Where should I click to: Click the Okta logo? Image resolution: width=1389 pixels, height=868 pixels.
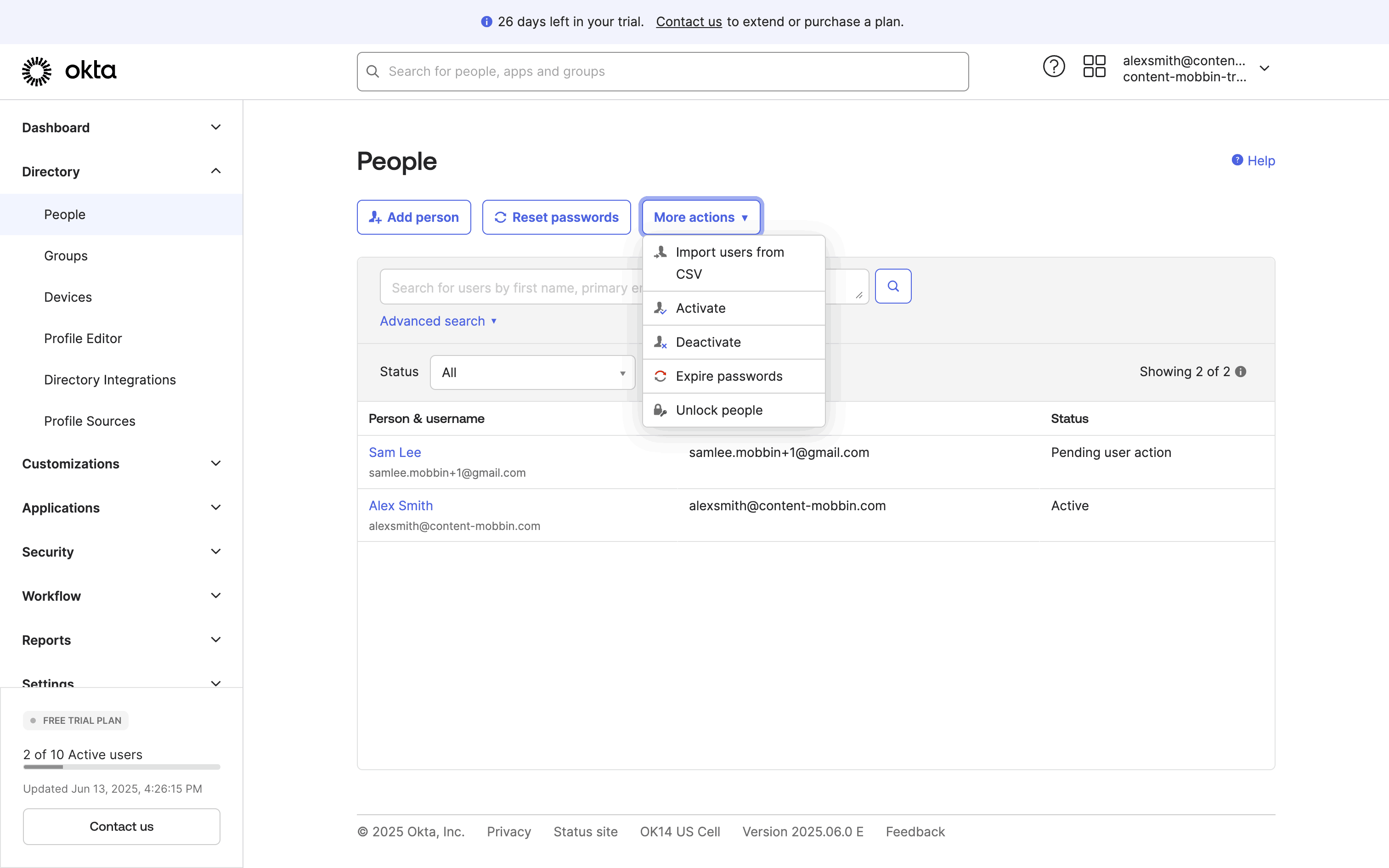69,71
